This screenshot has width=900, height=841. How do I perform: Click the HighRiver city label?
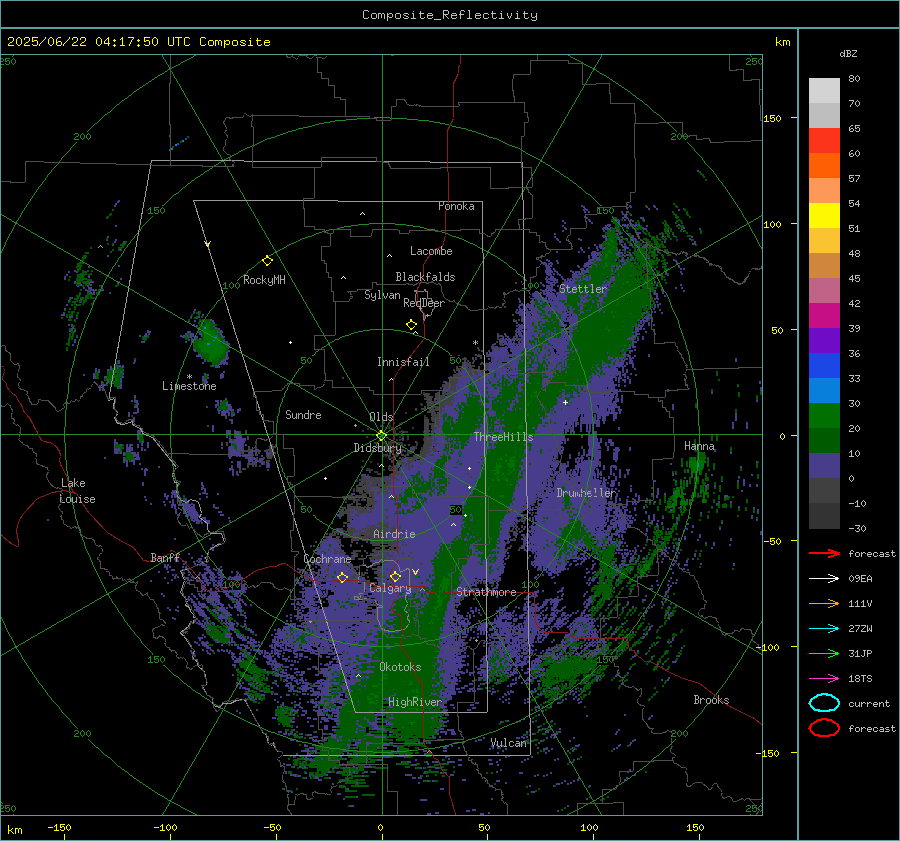coord(414,702)
